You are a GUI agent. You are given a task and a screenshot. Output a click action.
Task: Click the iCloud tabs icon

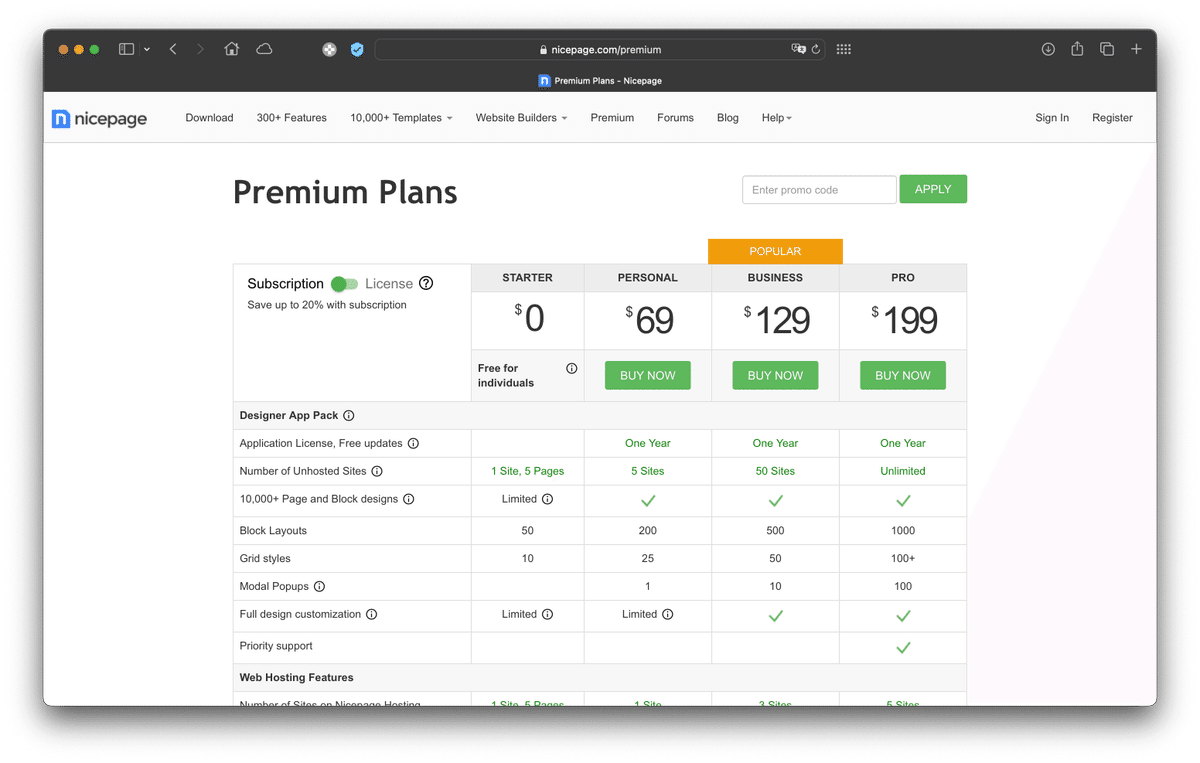[264, 49]
